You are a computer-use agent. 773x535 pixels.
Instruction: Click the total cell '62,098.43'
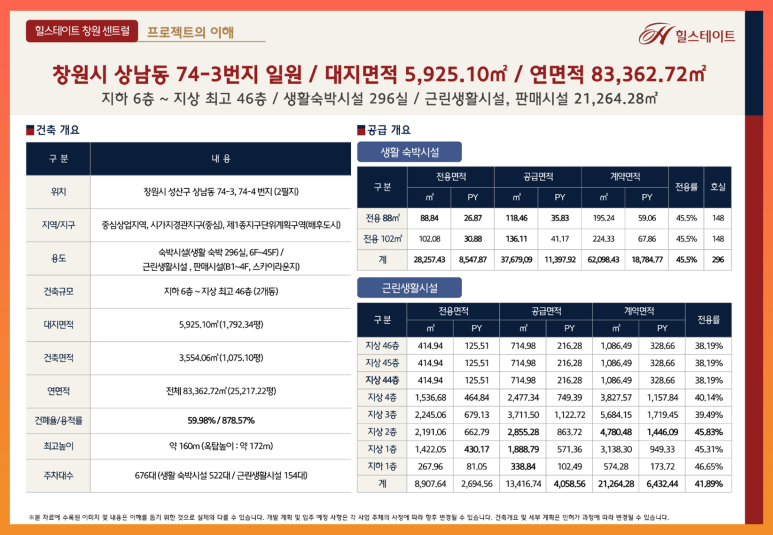(603, 259)
